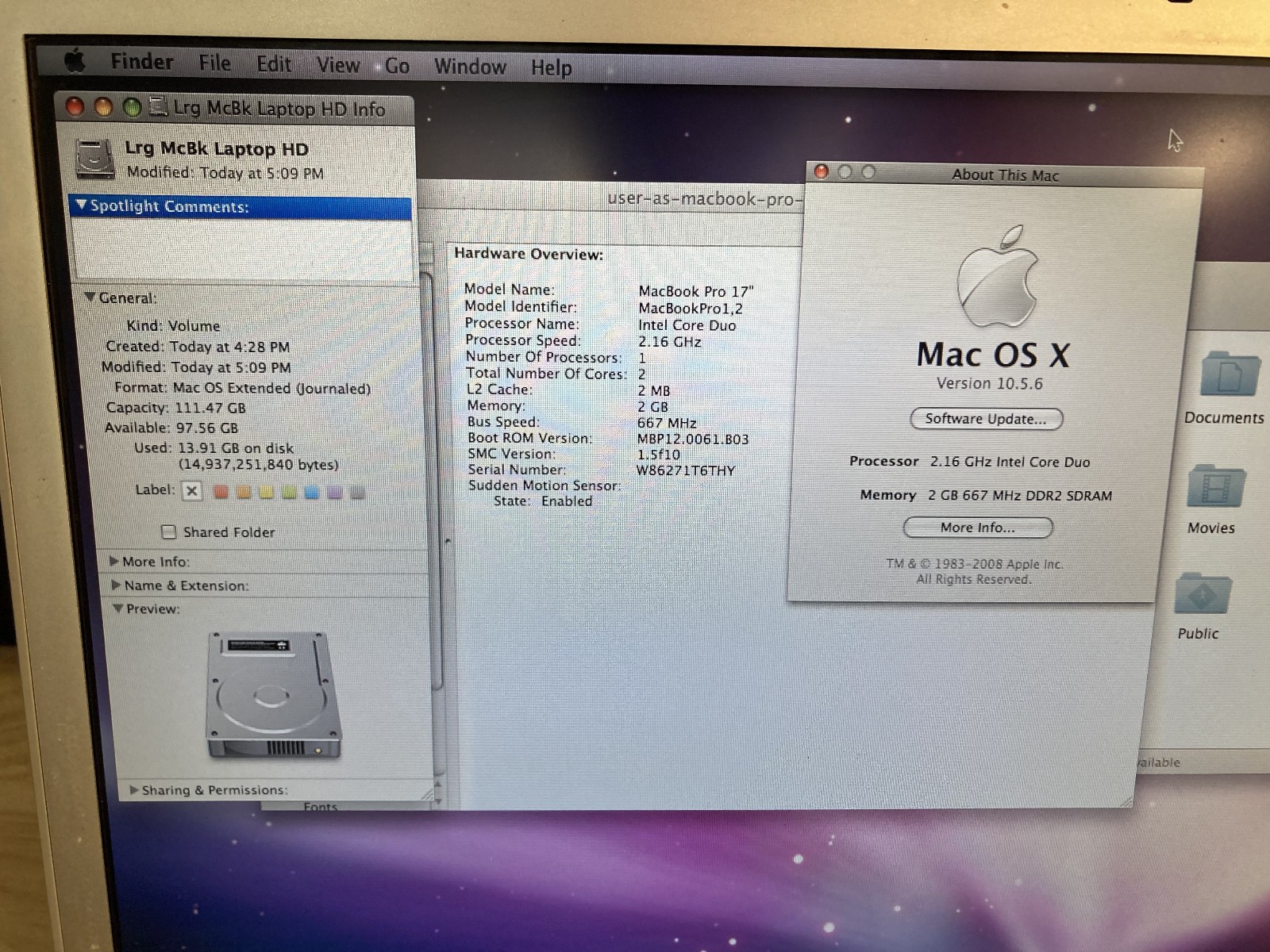This screenshot has width=1270, height=952.
Task: Collapse the Spotlight Comments section
Action: click(x=81, y=205)
